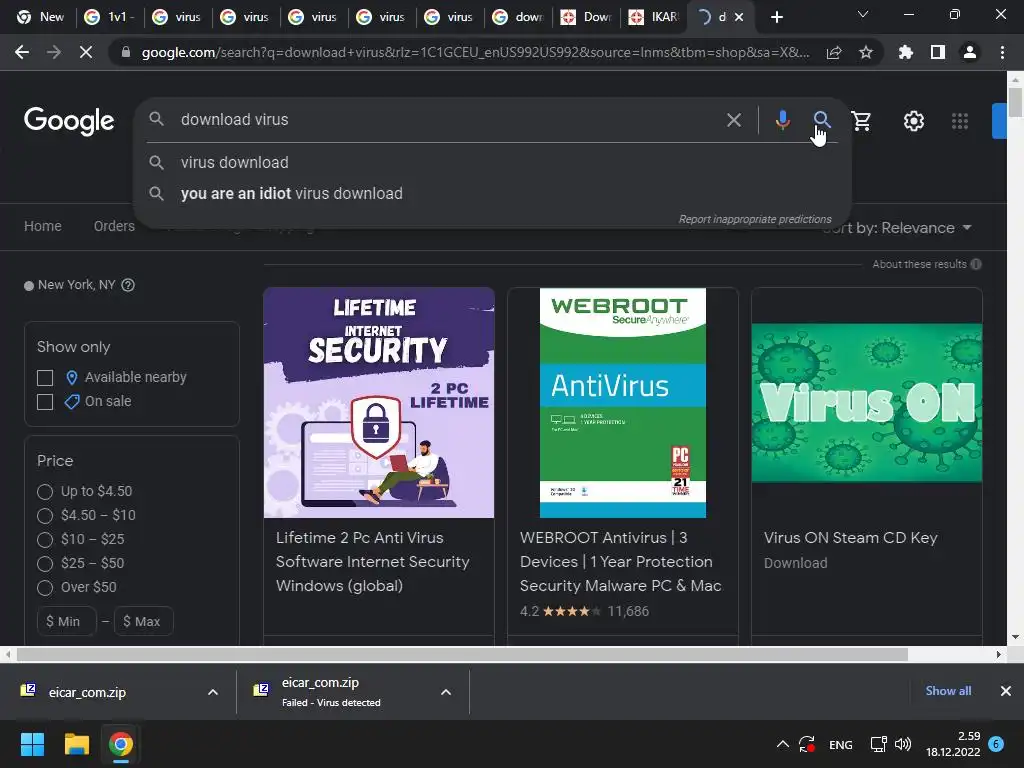This screenshot has width=1024, height=768.
Task: Bookmark this page with the star
Action: [x=866, y=52]
